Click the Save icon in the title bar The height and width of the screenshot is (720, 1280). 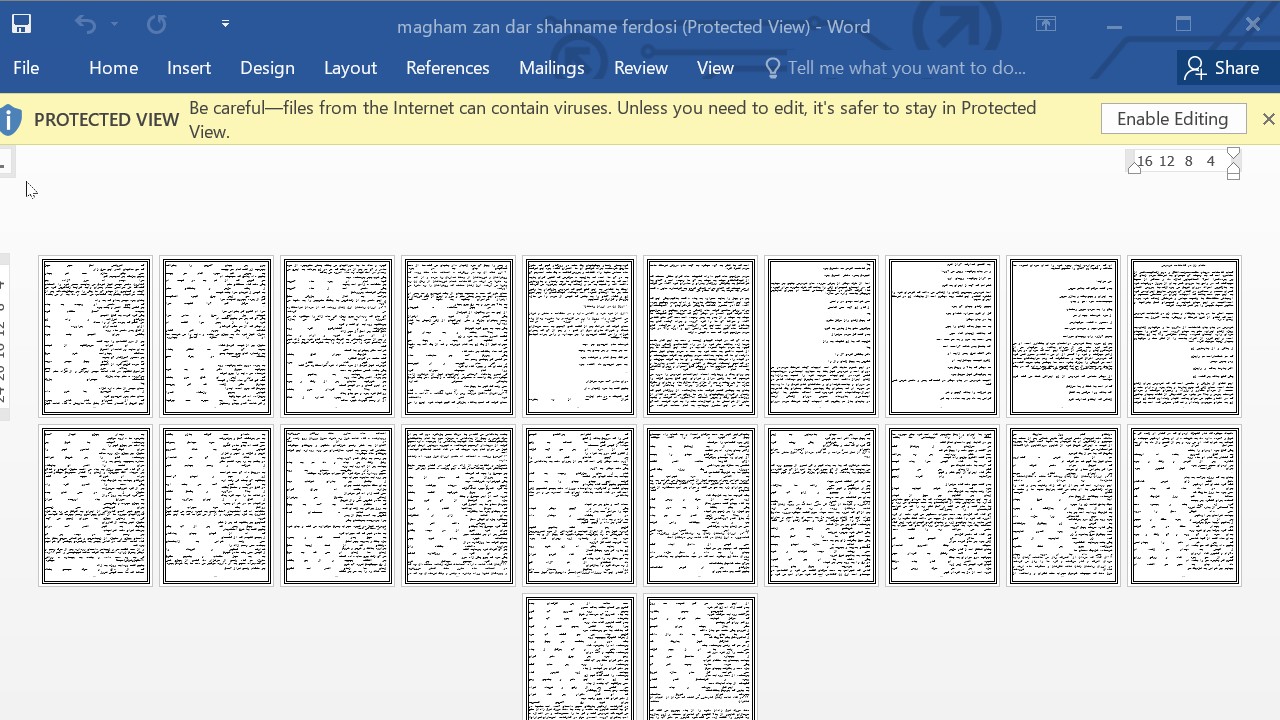pos(21,24)
